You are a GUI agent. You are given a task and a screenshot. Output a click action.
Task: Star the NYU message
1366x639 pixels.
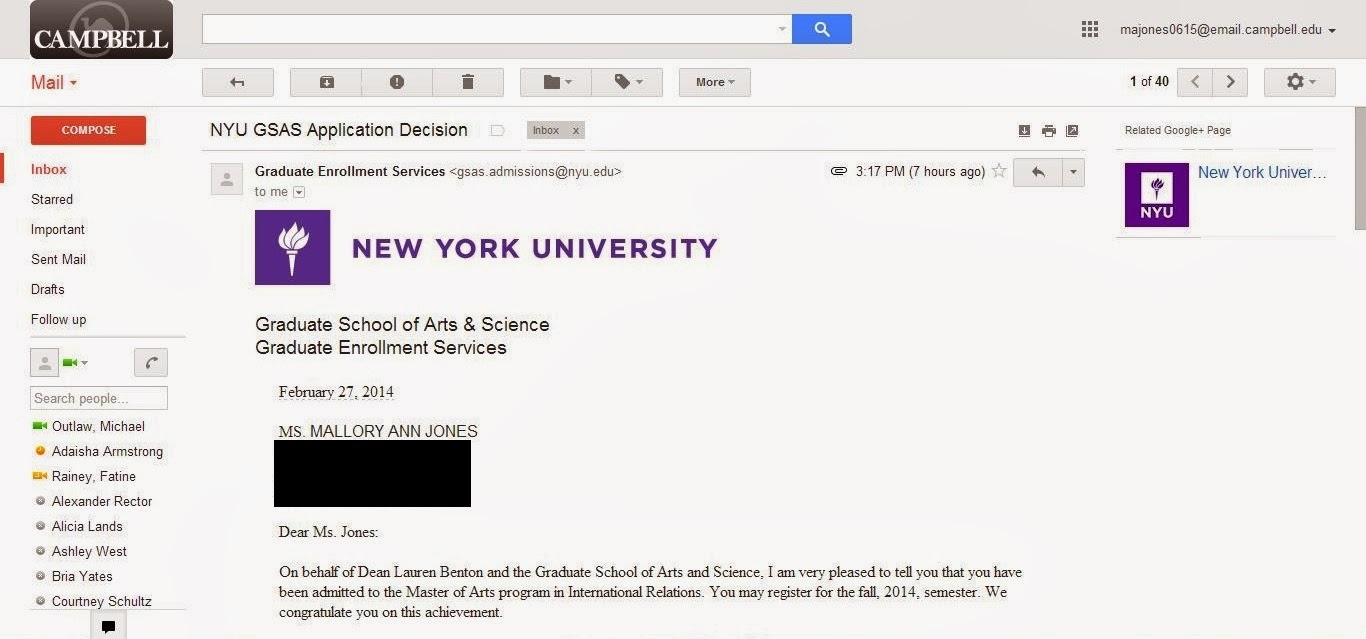click(998, 171)
